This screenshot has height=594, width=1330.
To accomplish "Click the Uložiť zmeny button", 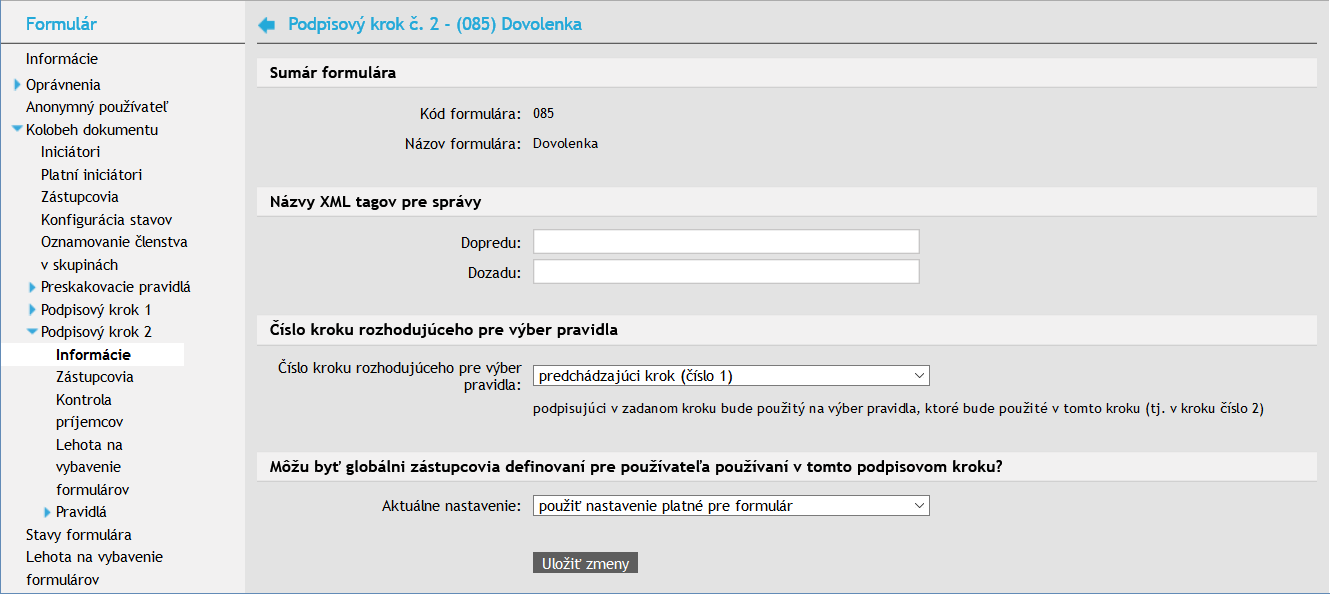I will 585,564.
